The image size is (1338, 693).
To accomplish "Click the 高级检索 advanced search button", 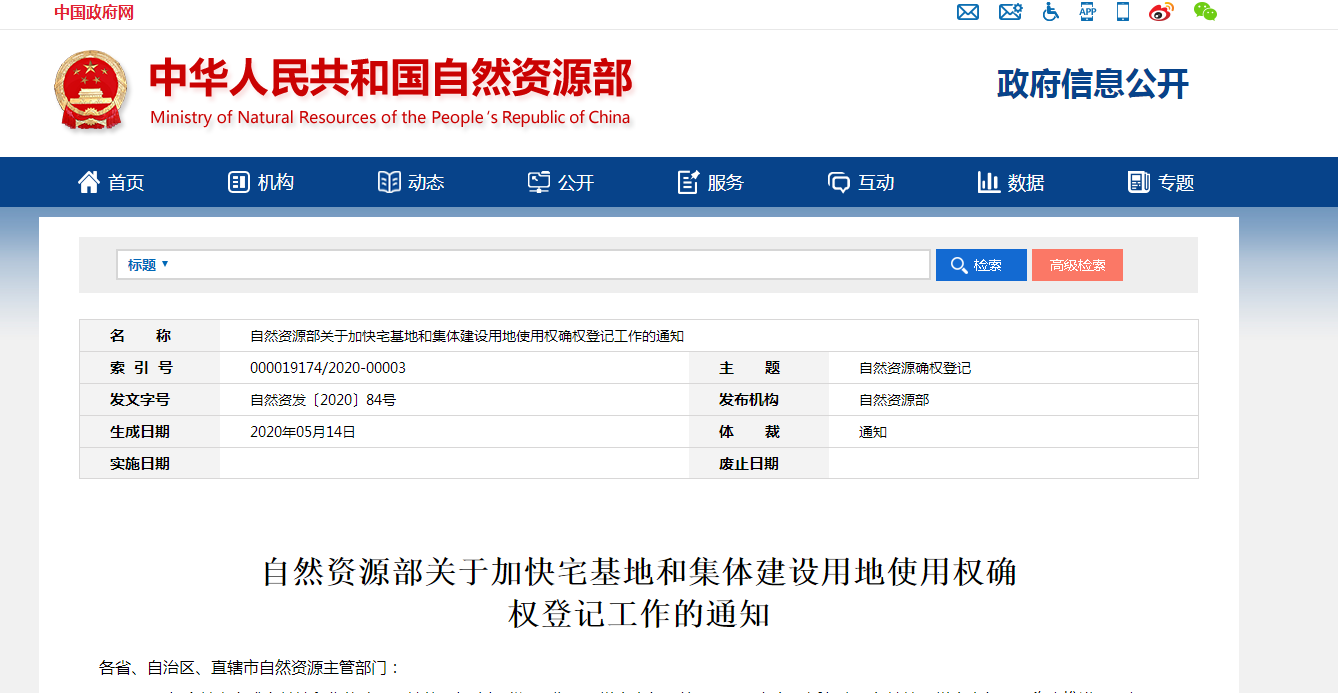I will (x=1077, y=265).
